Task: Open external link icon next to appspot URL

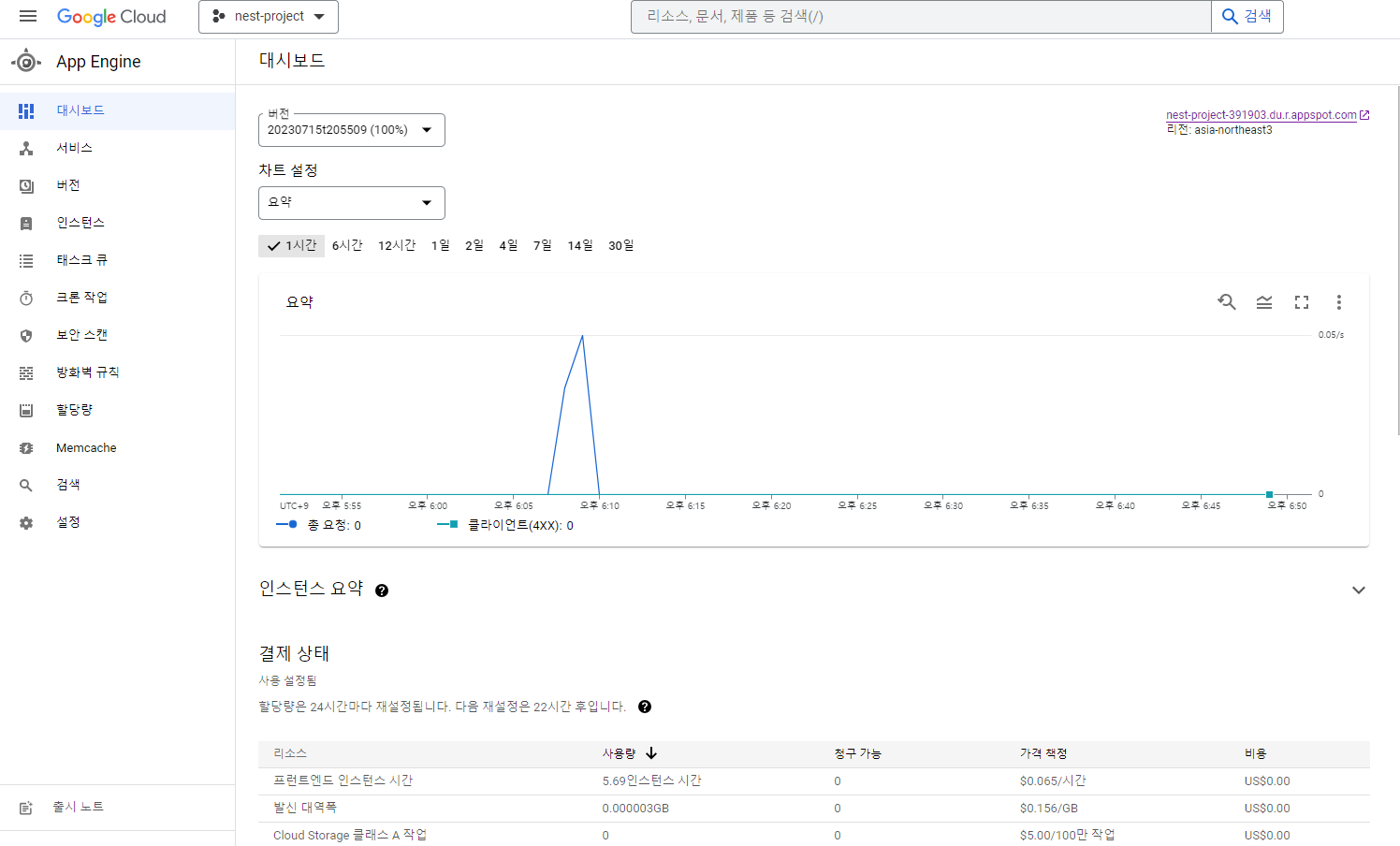Action: (x=1364, y=115)
